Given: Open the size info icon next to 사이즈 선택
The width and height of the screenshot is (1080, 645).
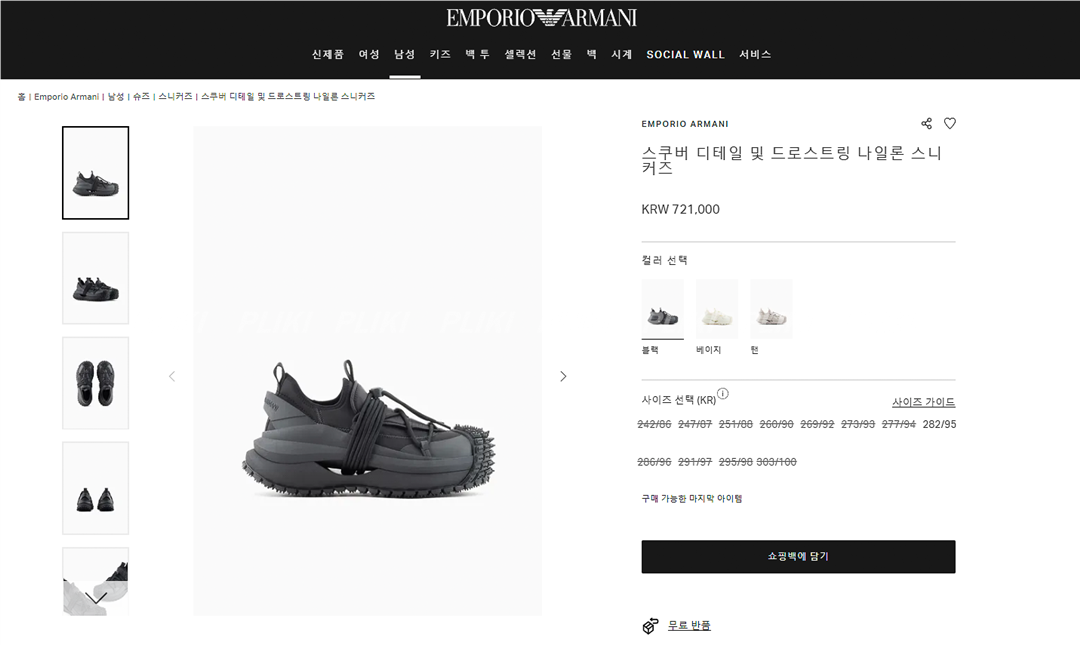Looking at the screenshot, I should (723, 394).
